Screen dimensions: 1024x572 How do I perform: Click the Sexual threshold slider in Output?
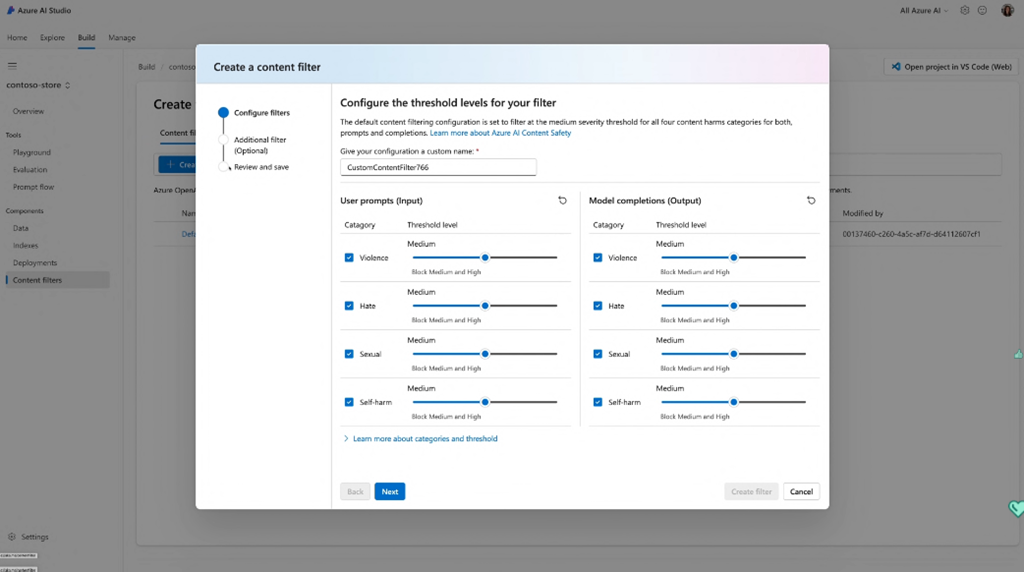(733, 354)
